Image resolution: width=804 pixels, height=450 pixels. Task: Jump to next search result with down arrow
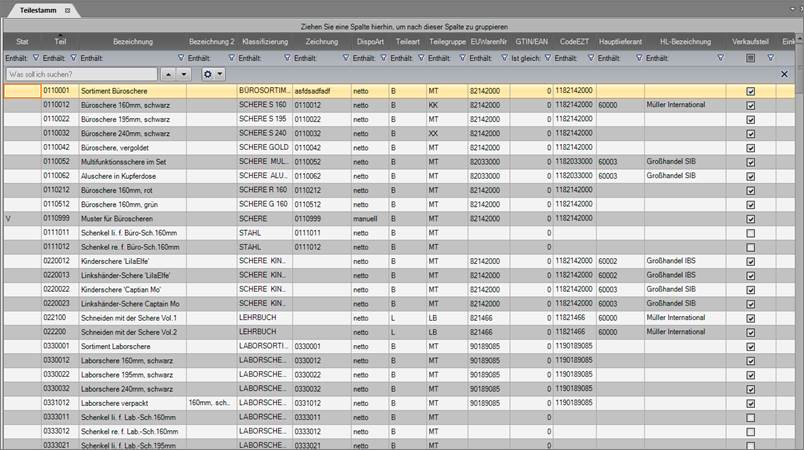click(183, 74)
